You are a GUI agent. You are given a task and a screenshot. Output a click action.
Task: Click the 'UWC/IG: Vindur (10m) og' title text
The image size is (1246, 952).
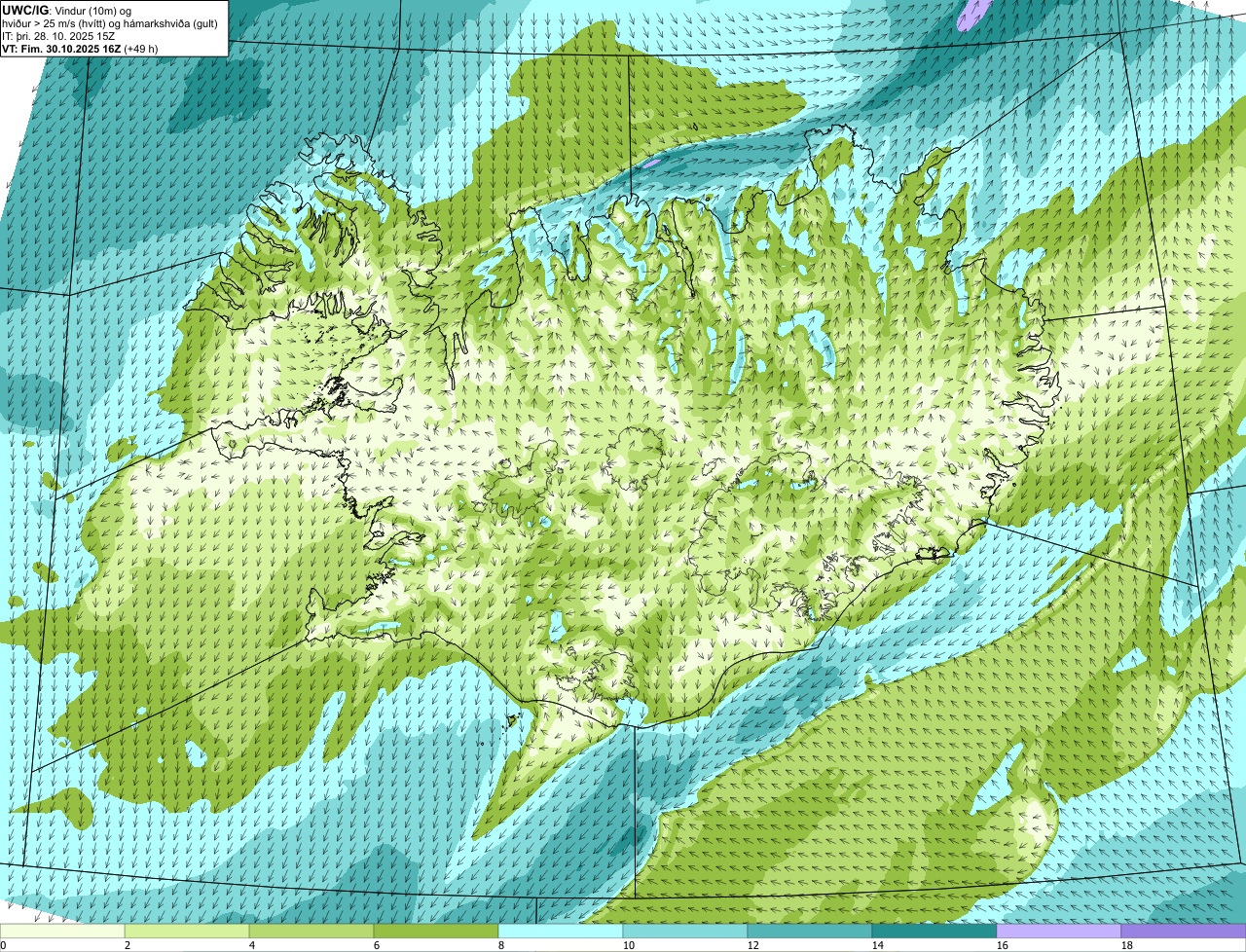point(67,10)
